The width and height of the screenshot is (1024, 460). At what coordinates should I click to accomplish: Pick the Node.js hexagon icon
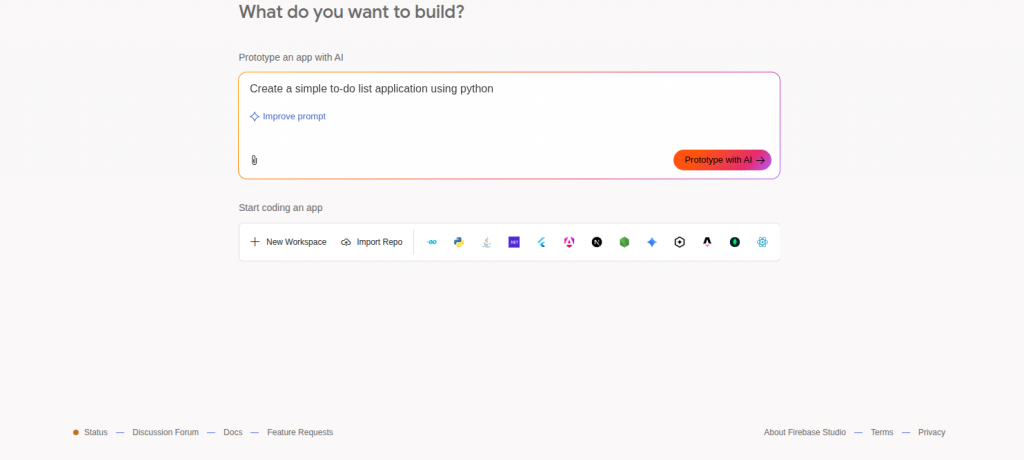point(624,242)
